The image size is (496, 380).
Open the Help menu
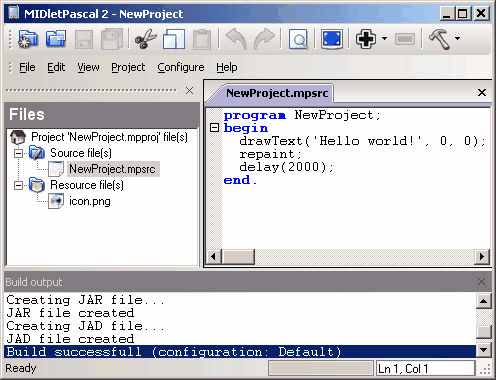tap(227, 67)
